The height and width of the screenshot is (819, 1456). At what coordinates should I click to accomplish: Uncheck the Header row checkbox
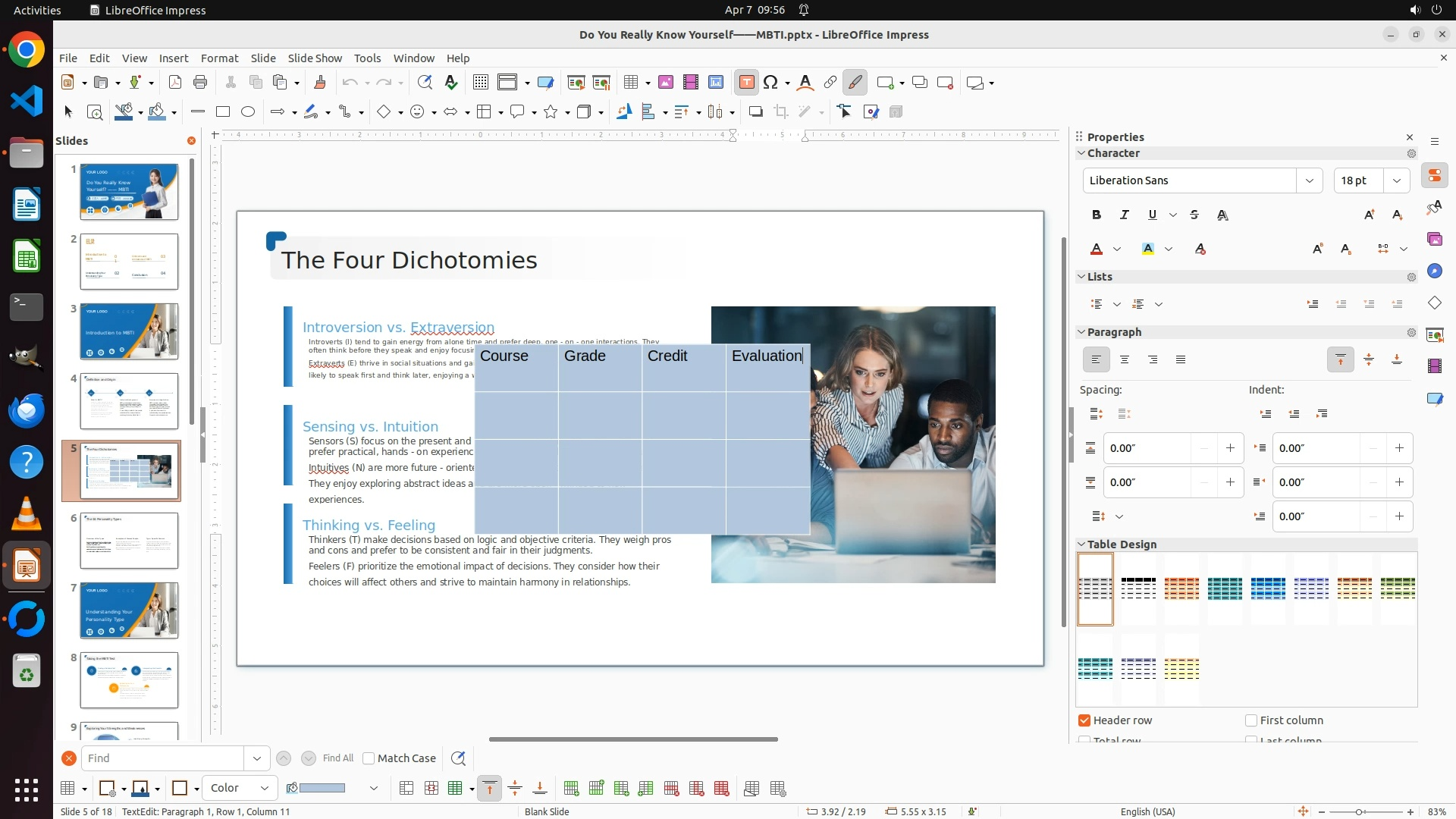[x=1084, y=720]
